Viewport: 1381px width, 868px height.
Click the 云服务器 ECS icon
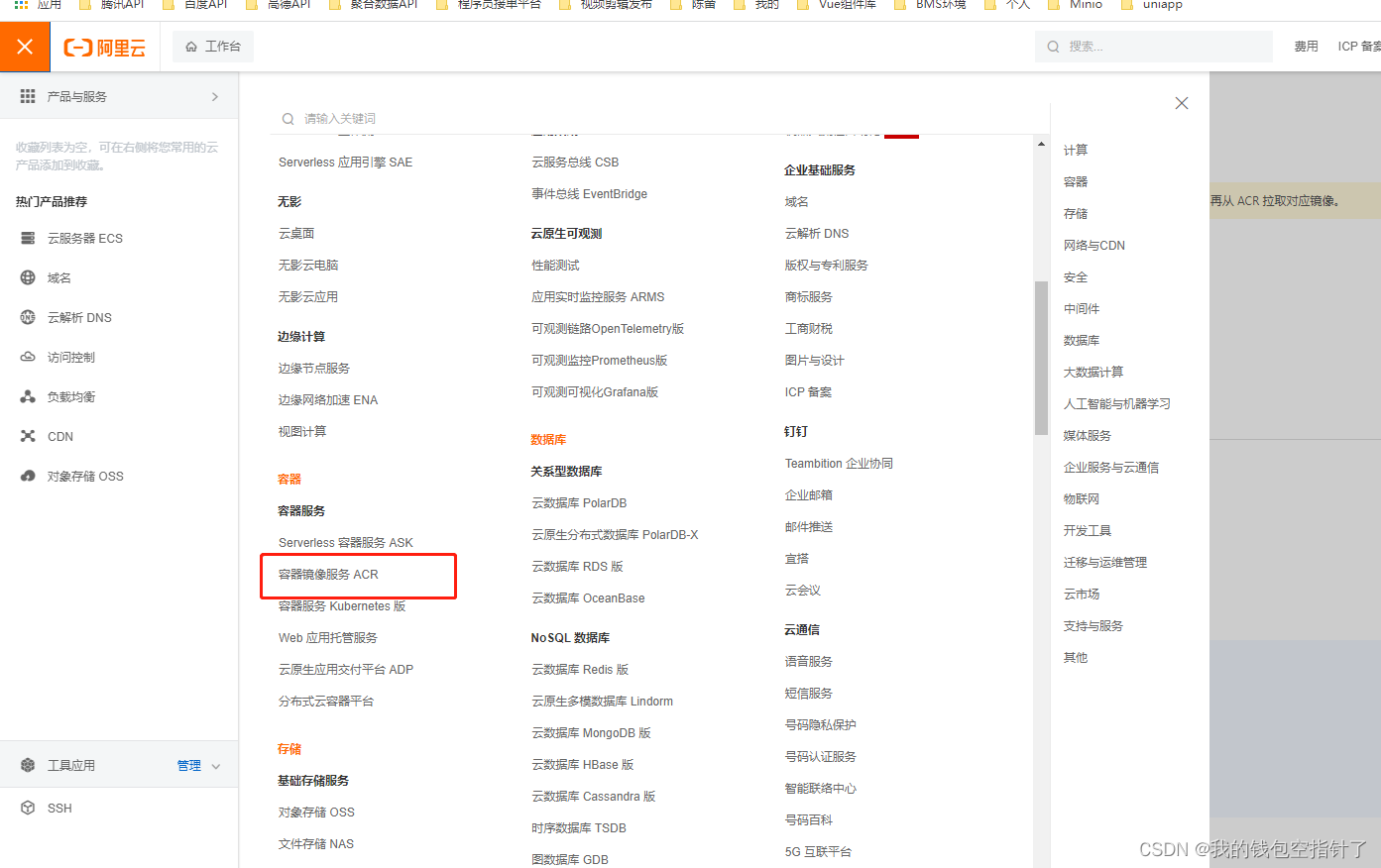[x=28, y=238]
